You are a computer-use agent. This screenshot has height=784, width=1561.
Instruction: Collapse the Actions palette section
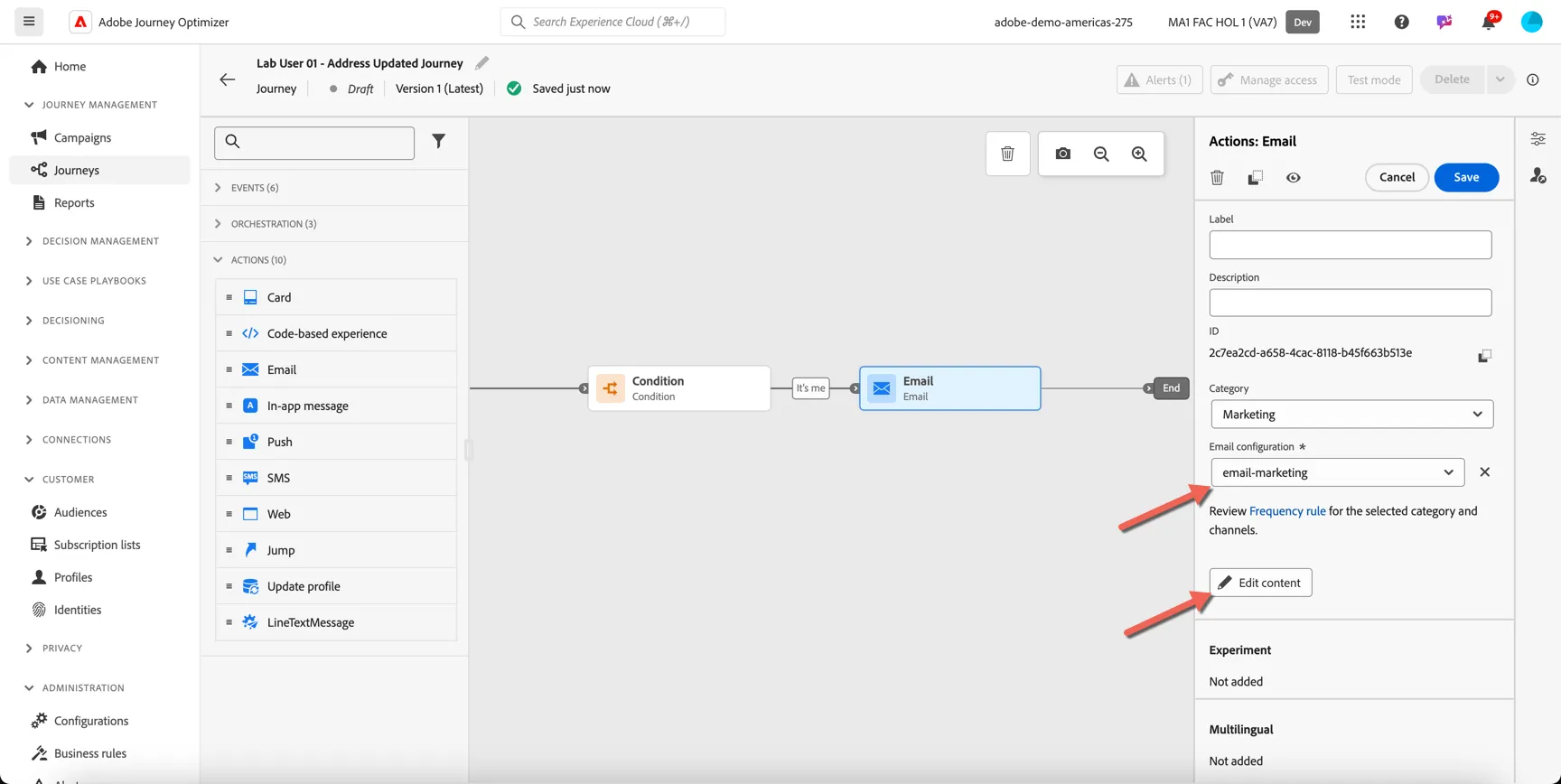[x=218, y=260]
